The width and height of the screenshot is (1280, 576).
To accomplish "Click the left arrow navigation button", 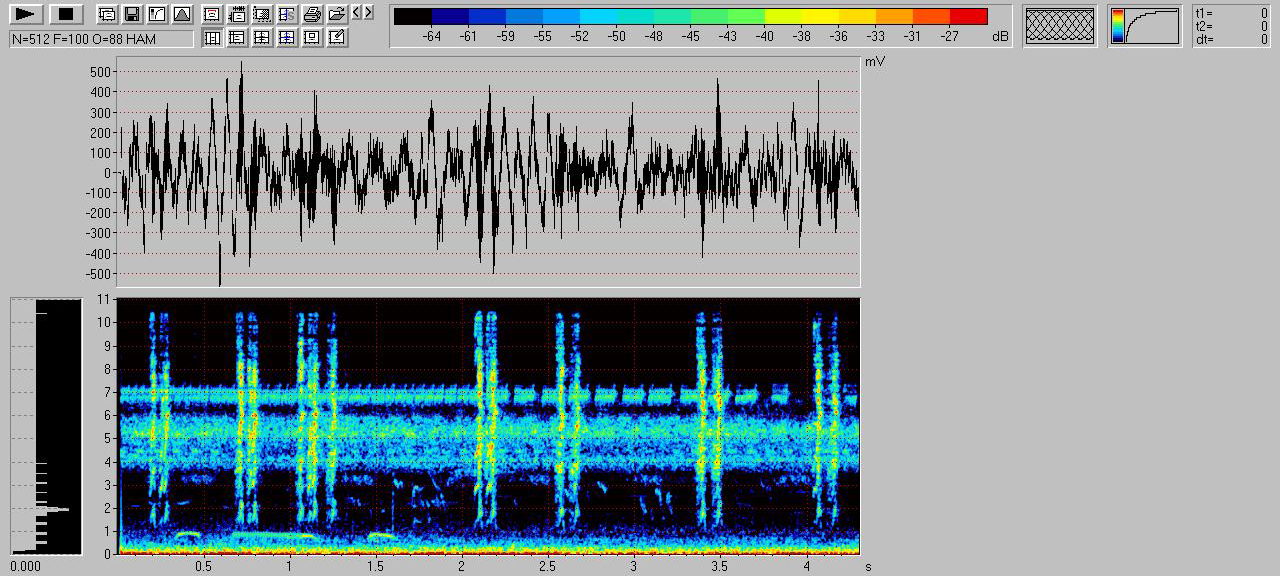I will point(356,12).
